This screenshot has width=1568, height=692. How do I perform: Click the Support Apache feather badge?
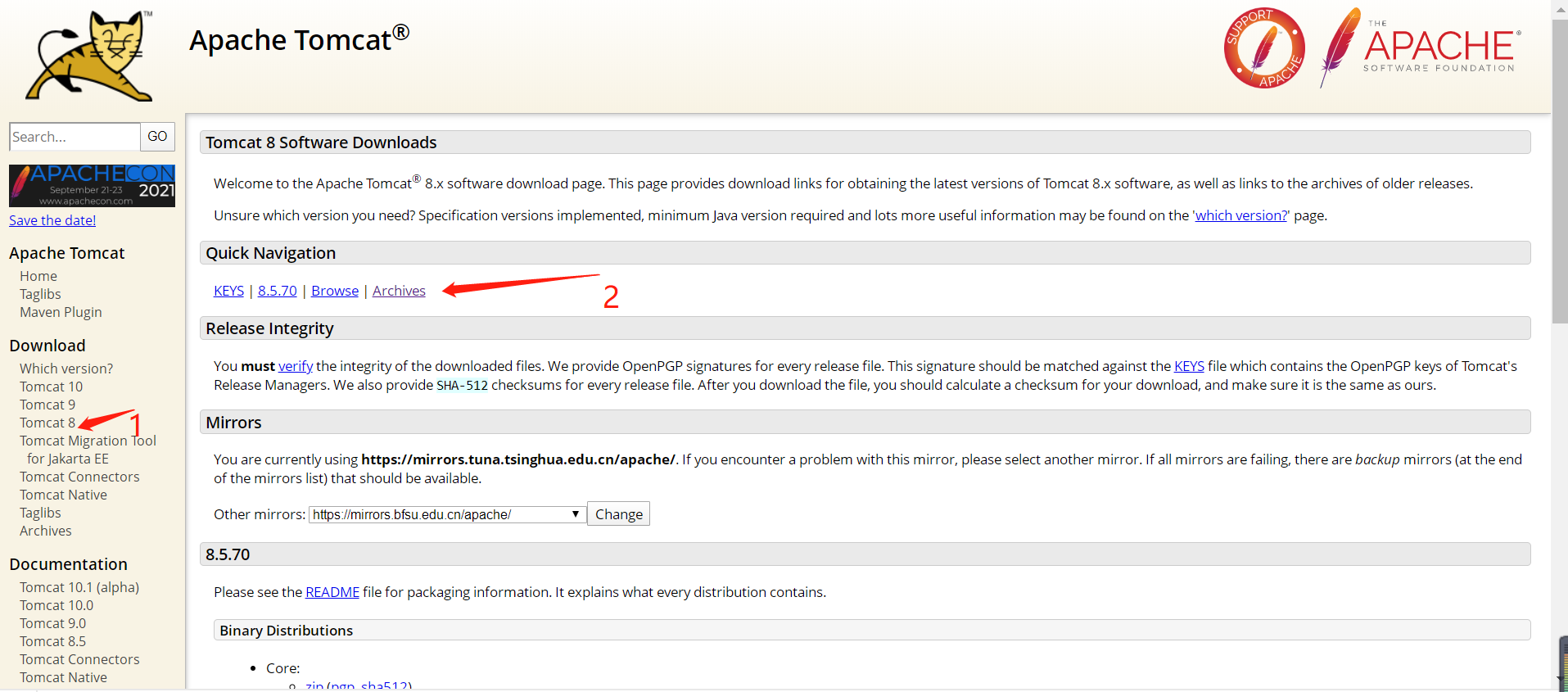[x=1264, y=48]
